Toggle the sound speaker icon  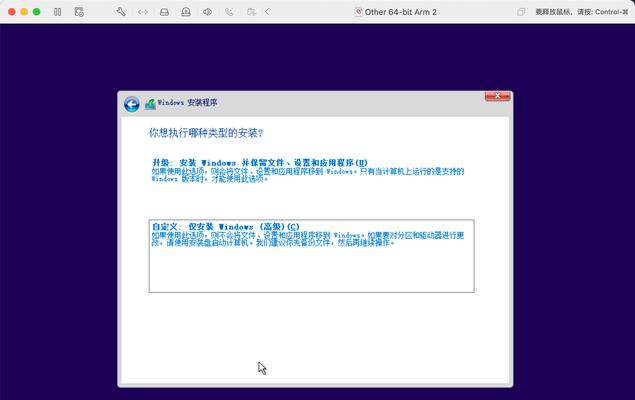pyautogui.click(x=207, y=12)
